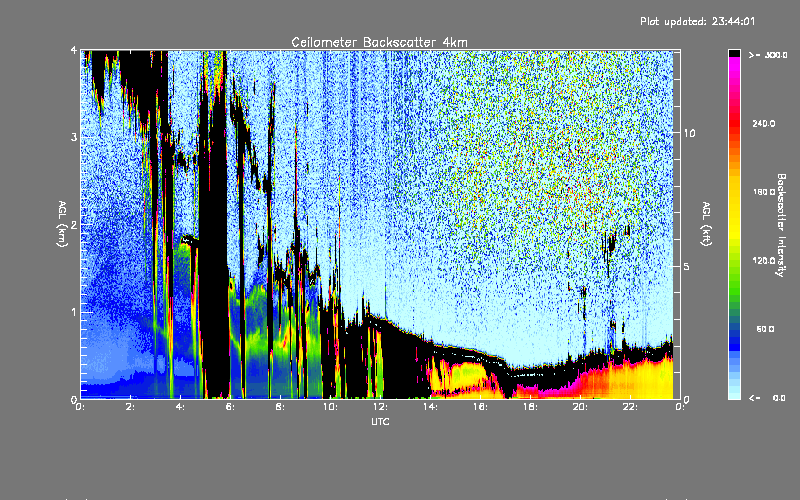This screenshot has height=500, width=800.
Task: Click the '12:' UTC time tick
Action: pyautogui.click(x=380, y=407)
